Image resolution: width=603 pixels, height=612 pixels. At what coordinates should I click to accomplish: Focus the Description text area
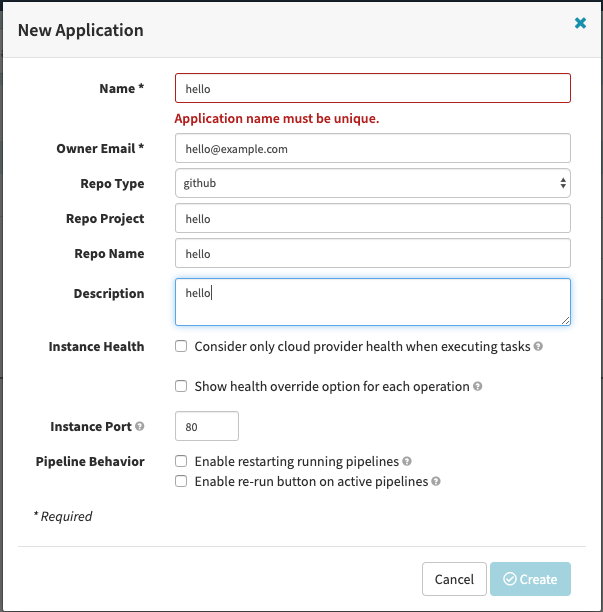coord(373,302)
